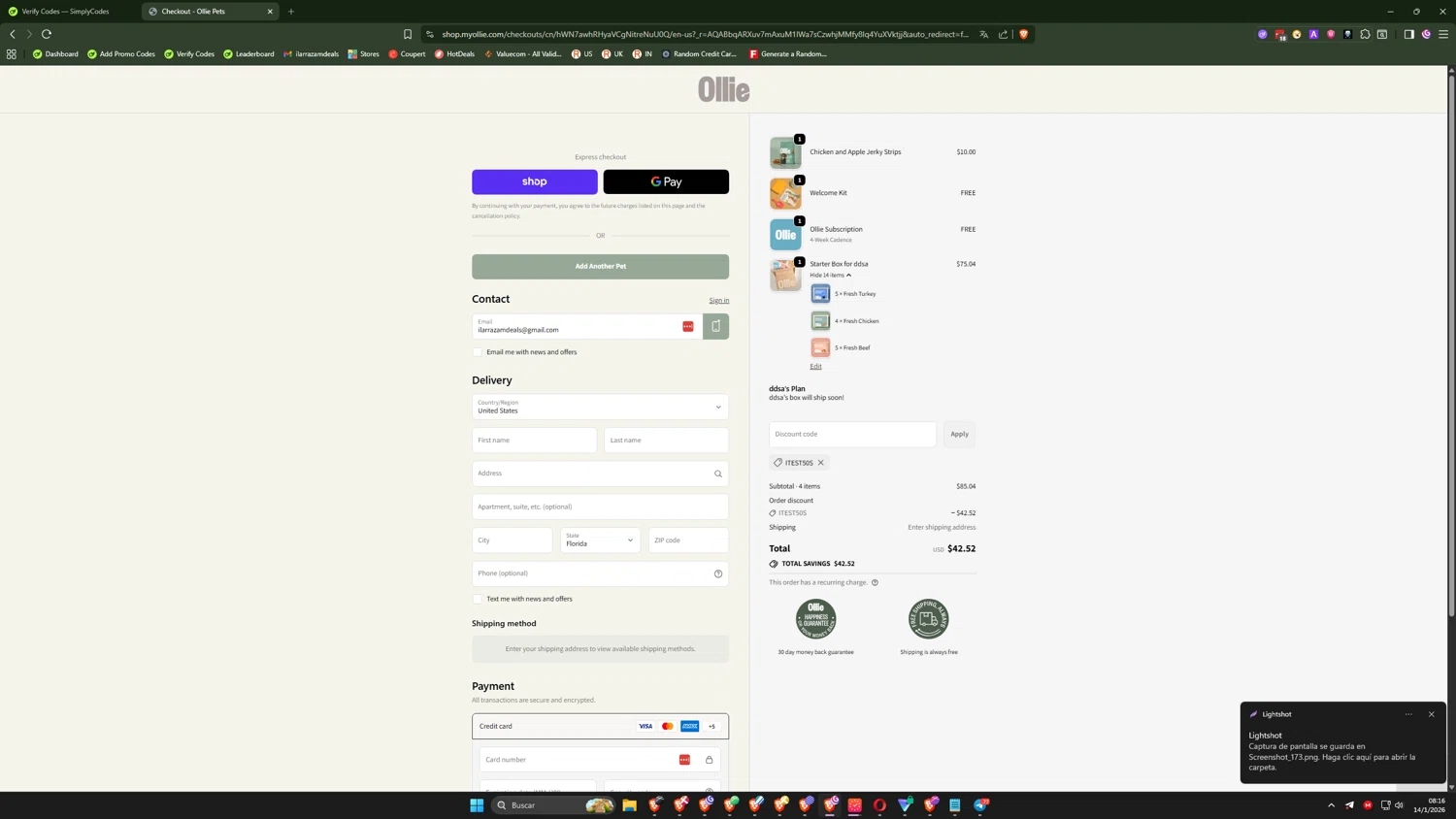This screenshot has height=819, width=1456.
Task: Click Starter Box product image
Action: (785, 275)
